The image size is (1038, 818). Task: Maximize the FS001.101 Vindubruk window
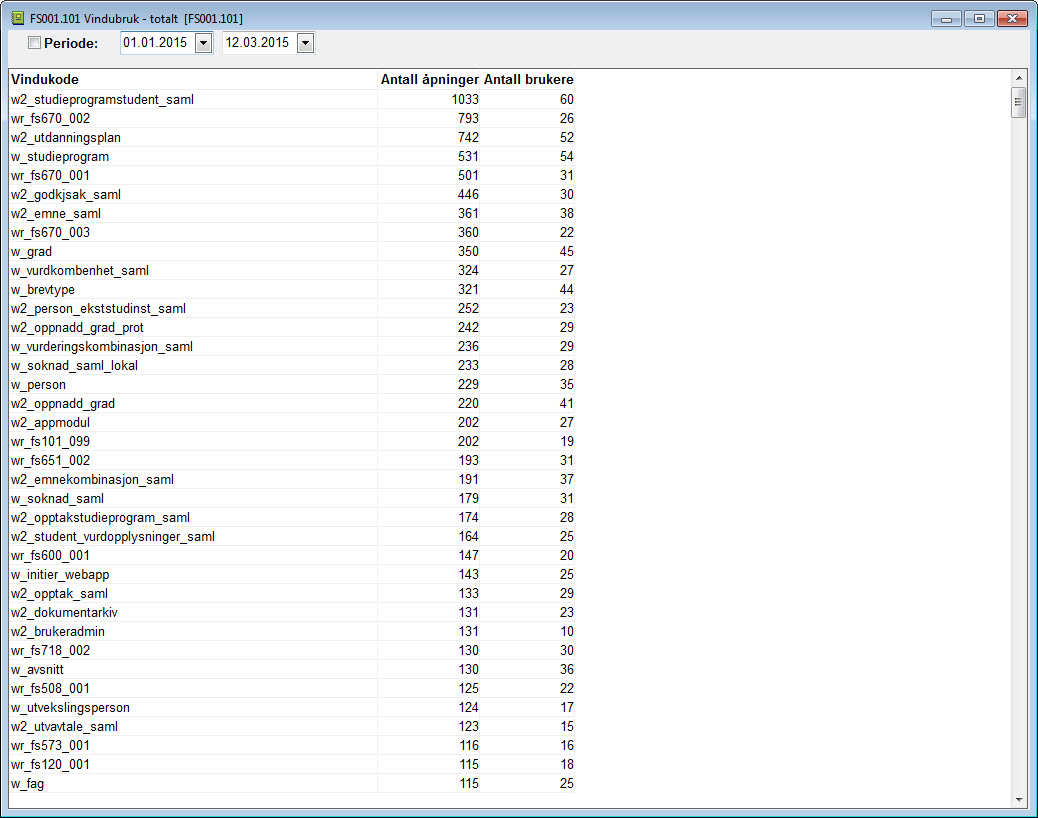(979, 19)
